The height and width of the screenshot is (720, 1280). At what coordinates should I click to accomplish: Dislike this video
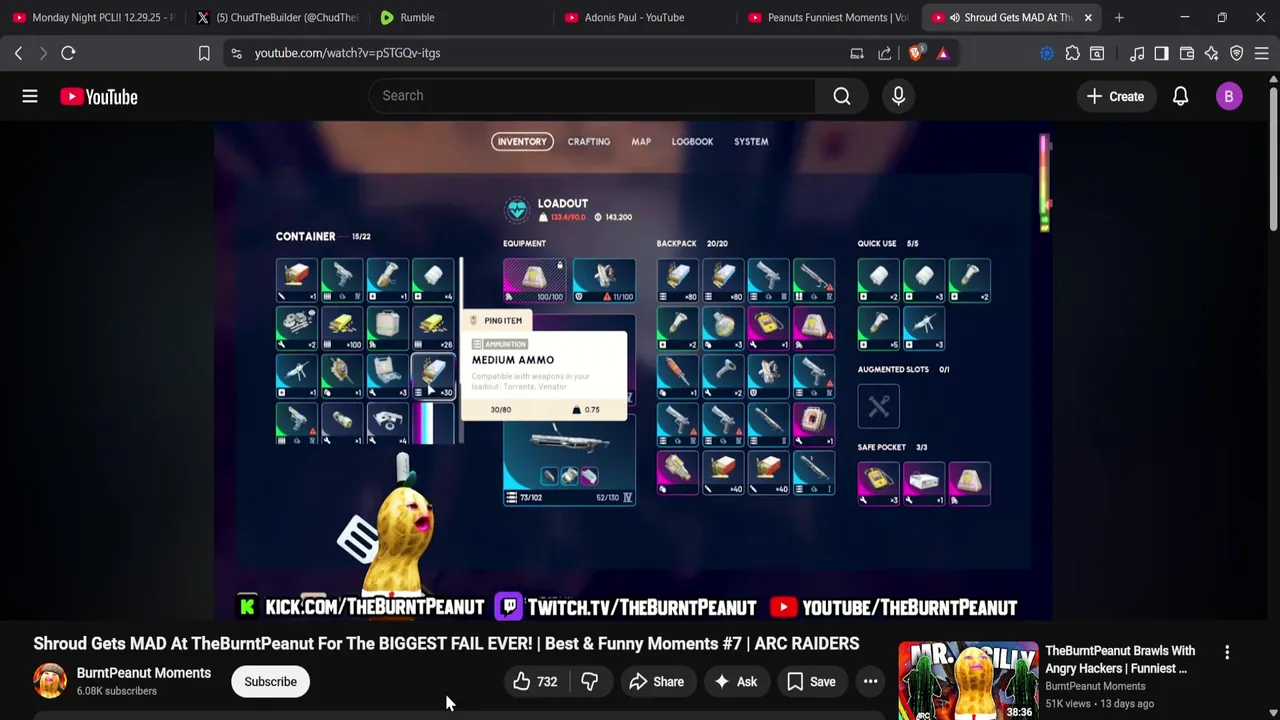[589, 682]
